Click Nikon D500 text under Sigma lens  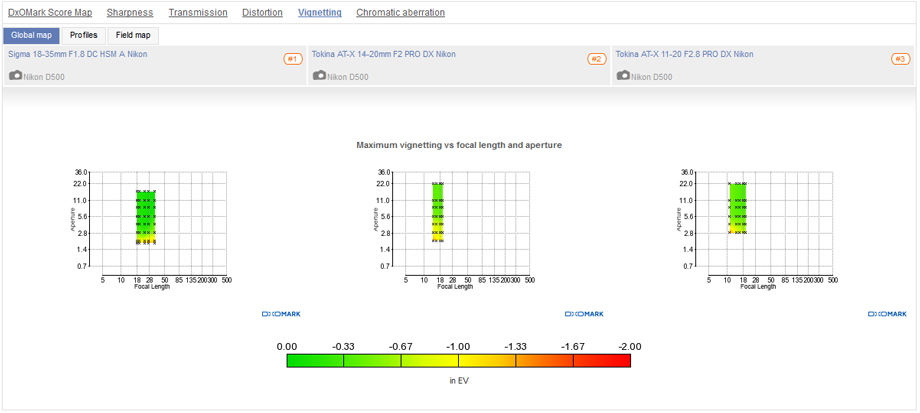click(44, 77)
